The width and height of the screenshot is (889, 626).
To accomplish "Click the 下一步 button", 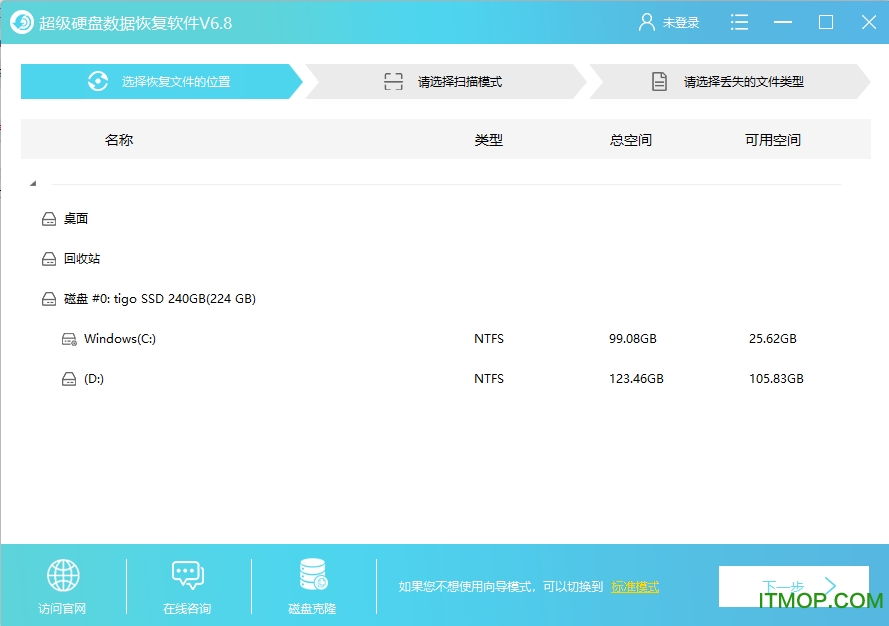I will (793, 587).
